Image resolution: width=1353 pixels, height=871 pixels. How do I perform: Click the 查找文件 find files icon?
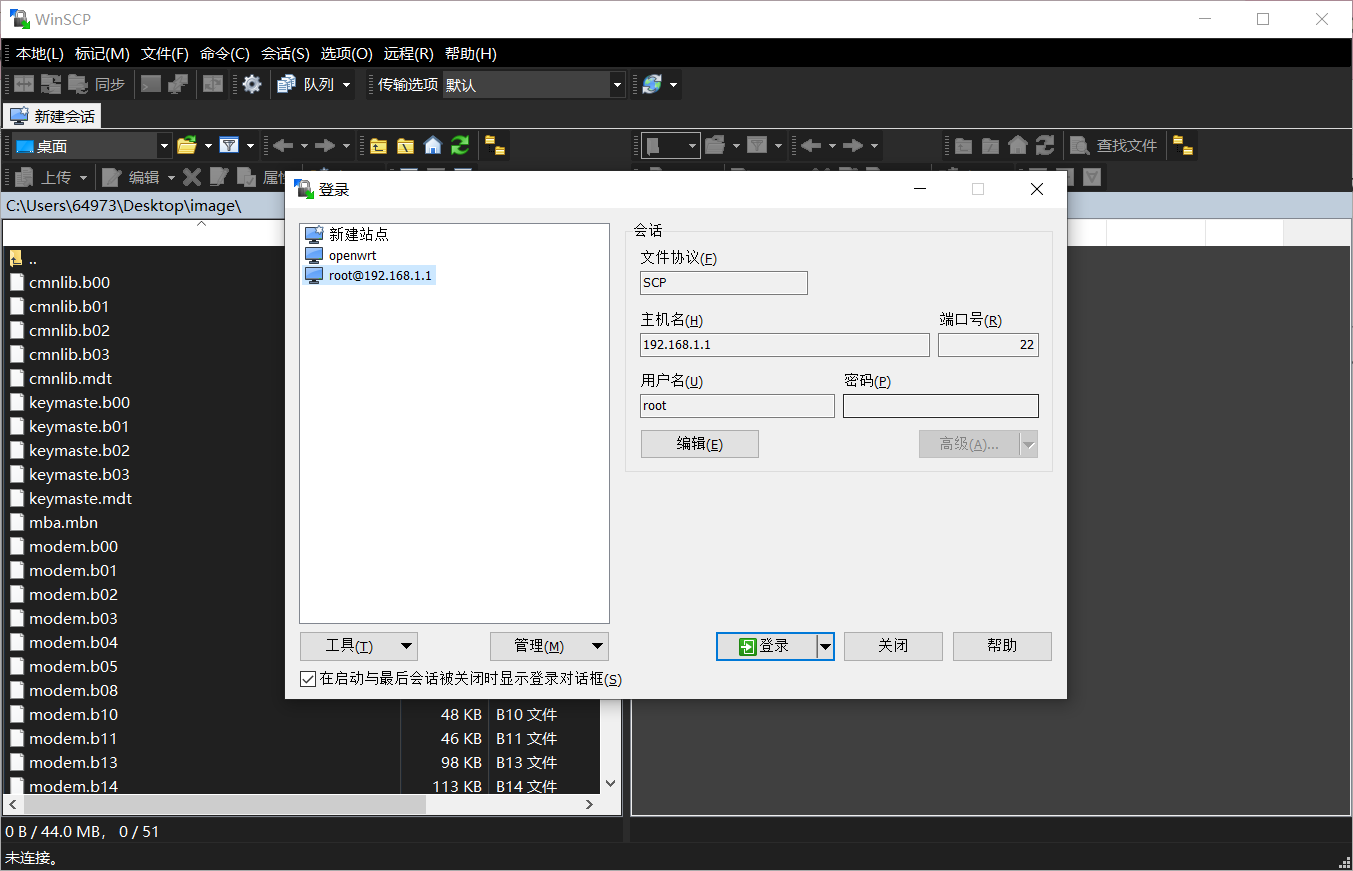[1113, 145]
